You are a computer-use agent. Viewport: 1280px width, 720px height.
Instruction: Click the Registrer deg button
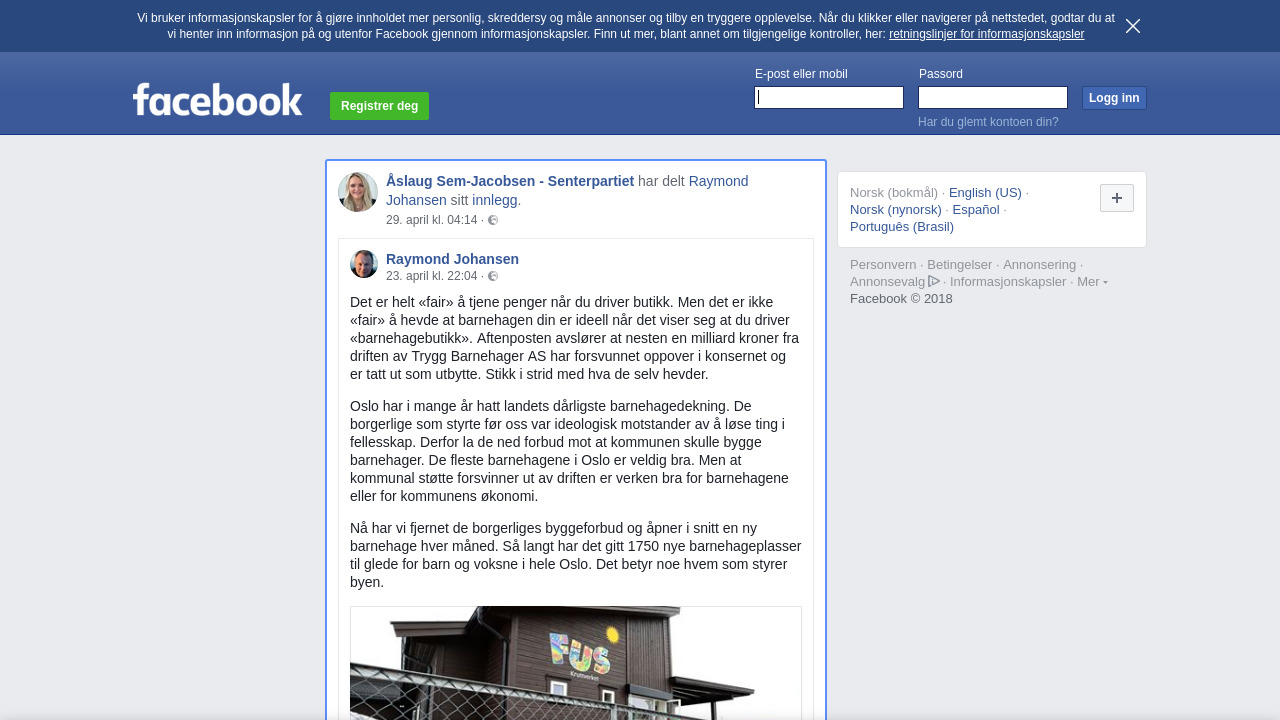[379, 106]
